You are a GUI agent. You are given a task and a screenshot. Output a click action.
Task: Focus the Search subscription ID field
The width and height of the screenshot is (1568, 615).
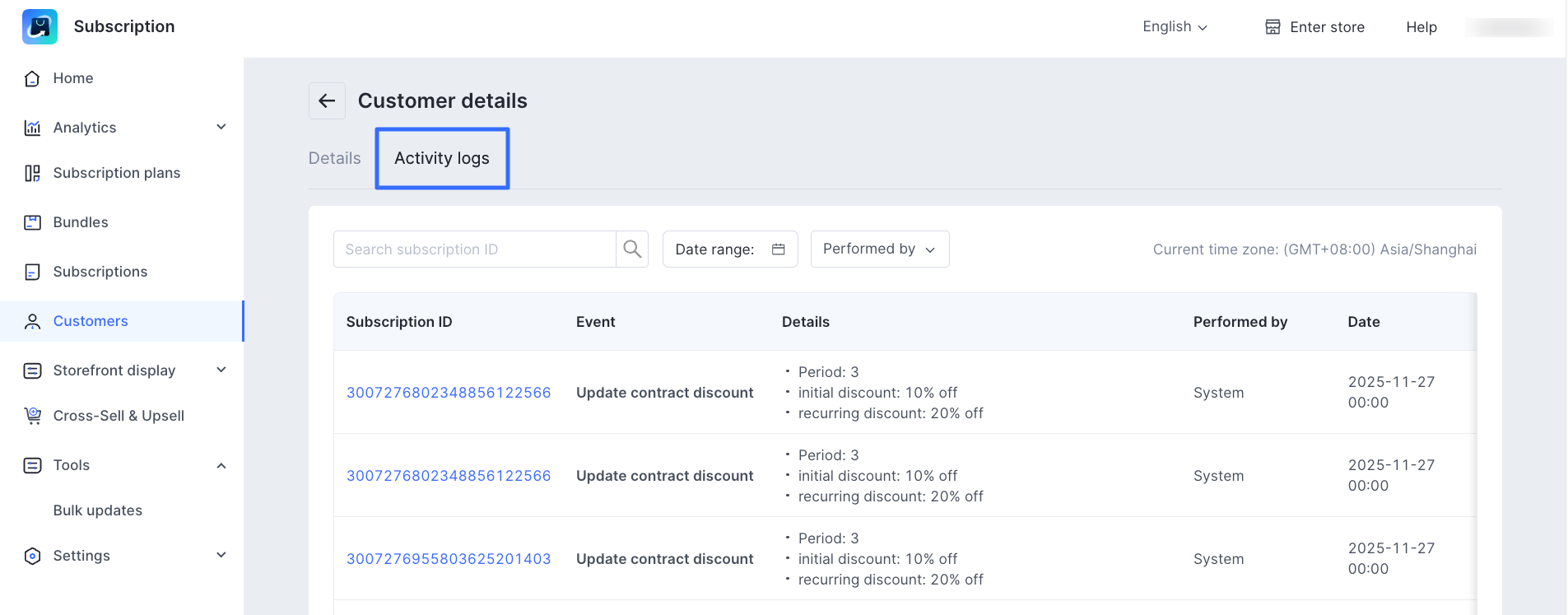tap(474, 249)
